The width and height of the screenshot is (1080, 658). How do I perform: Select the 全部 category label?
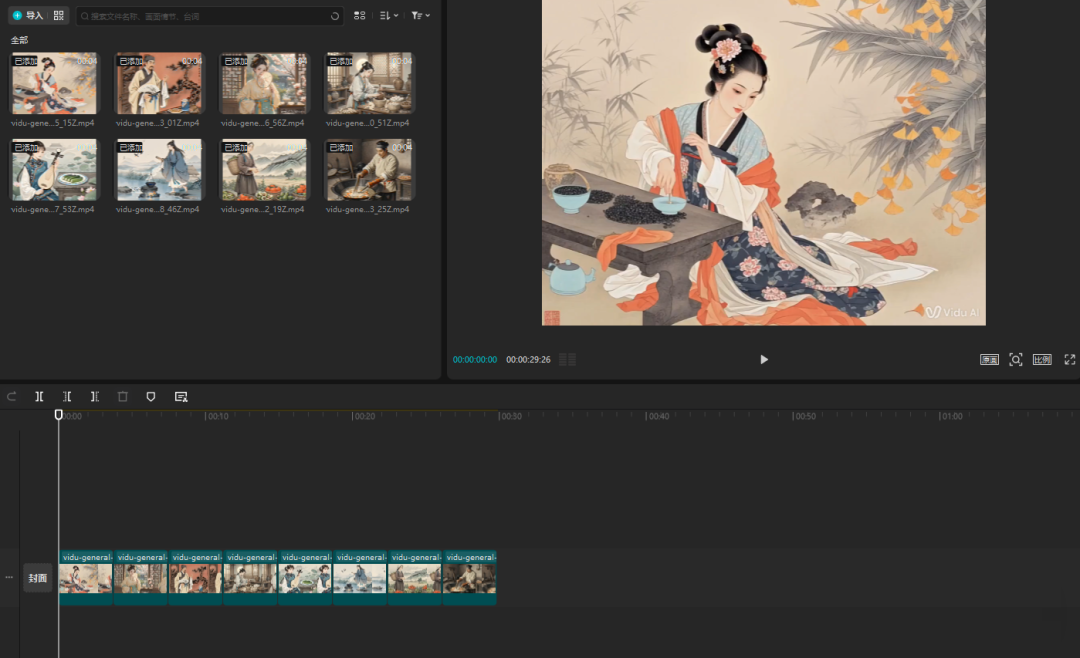[x=19, y=40]
